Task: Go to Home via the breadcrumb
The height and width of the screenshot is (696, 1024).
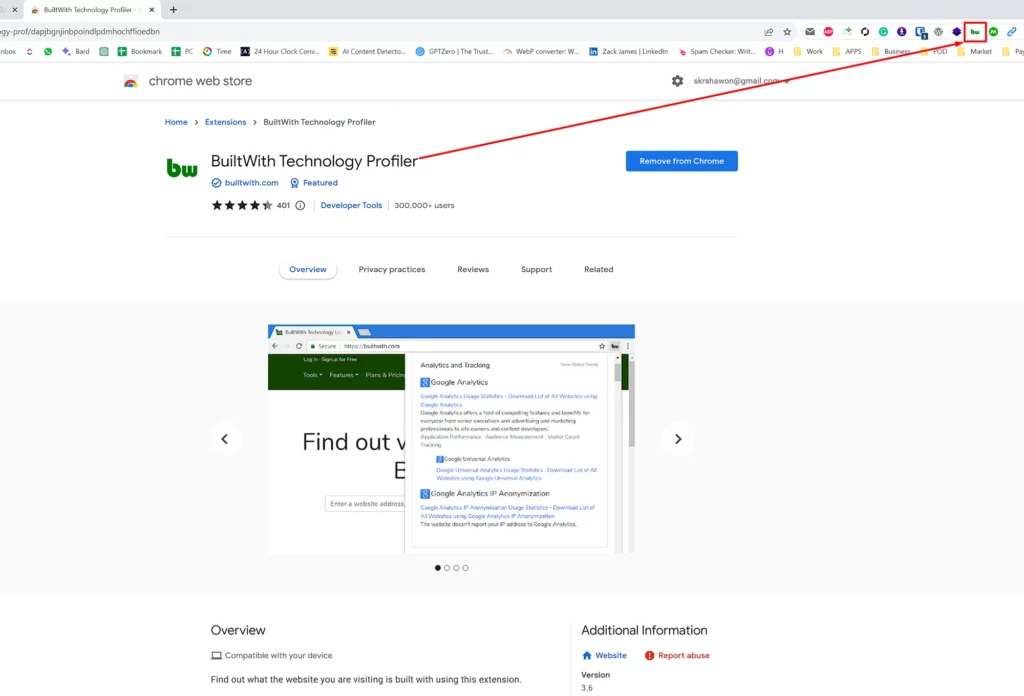Action: [x=176, y=122]
